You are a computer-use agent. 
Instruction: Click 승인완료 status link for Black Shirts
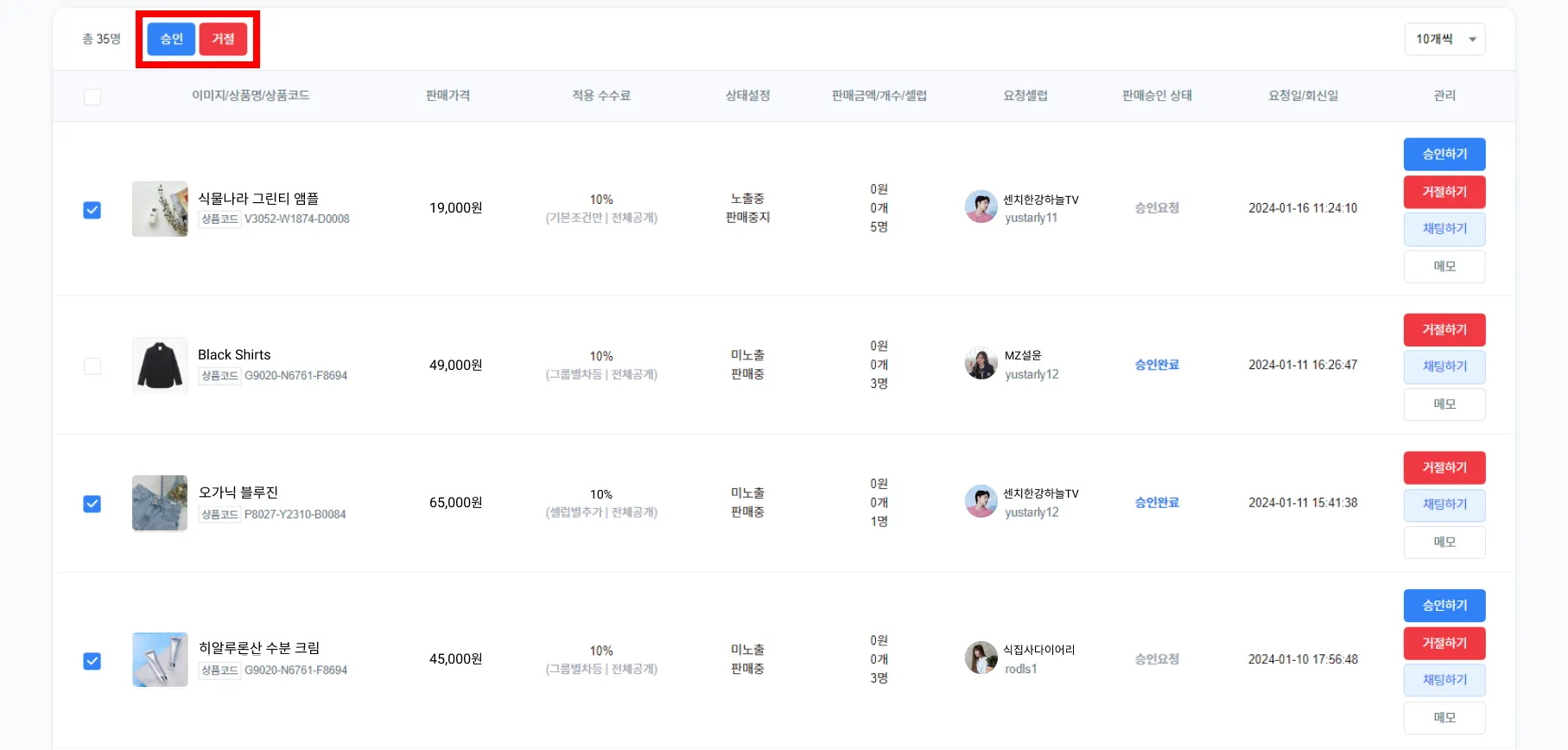[1157, 365]
